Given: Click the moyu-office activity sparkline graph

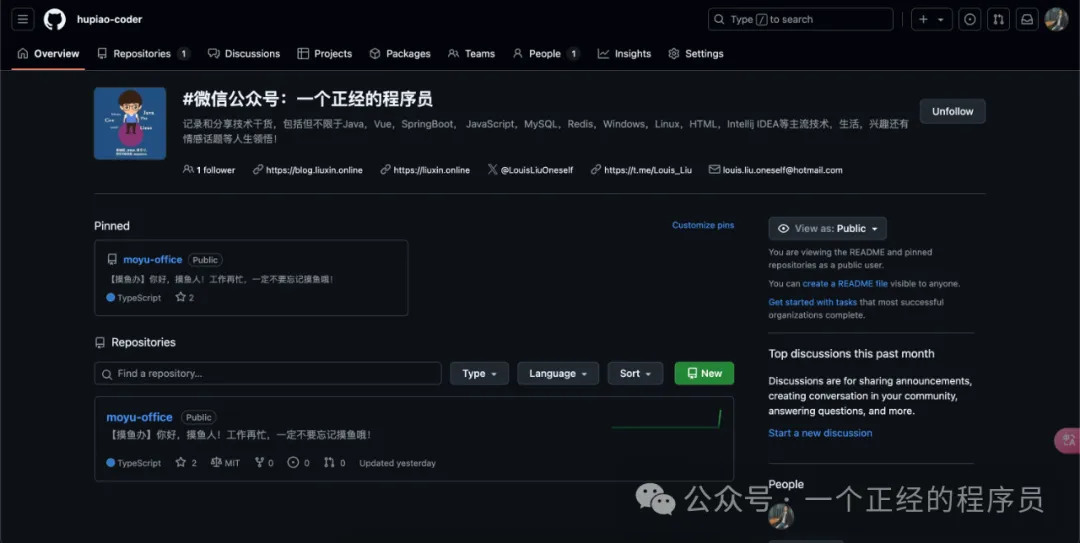Looking at the screenshot, I should pyautogui.click(x=666, y=419).
